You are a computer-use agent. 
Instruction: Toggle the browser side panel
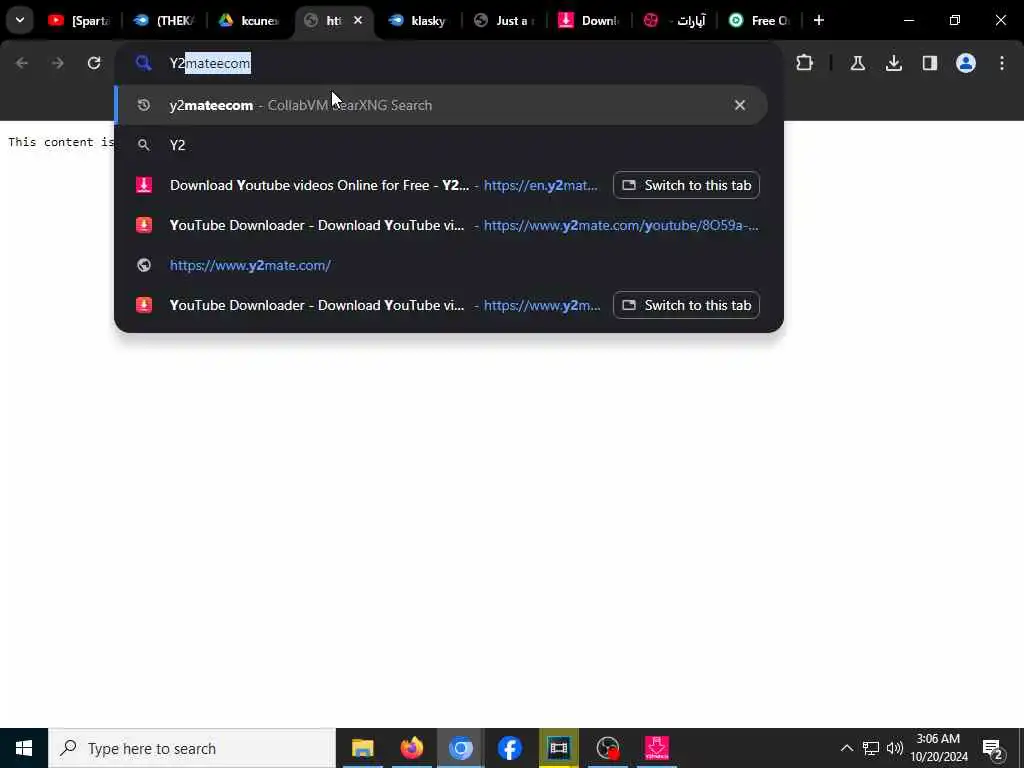pyautogui.click(x=930, y=63)
